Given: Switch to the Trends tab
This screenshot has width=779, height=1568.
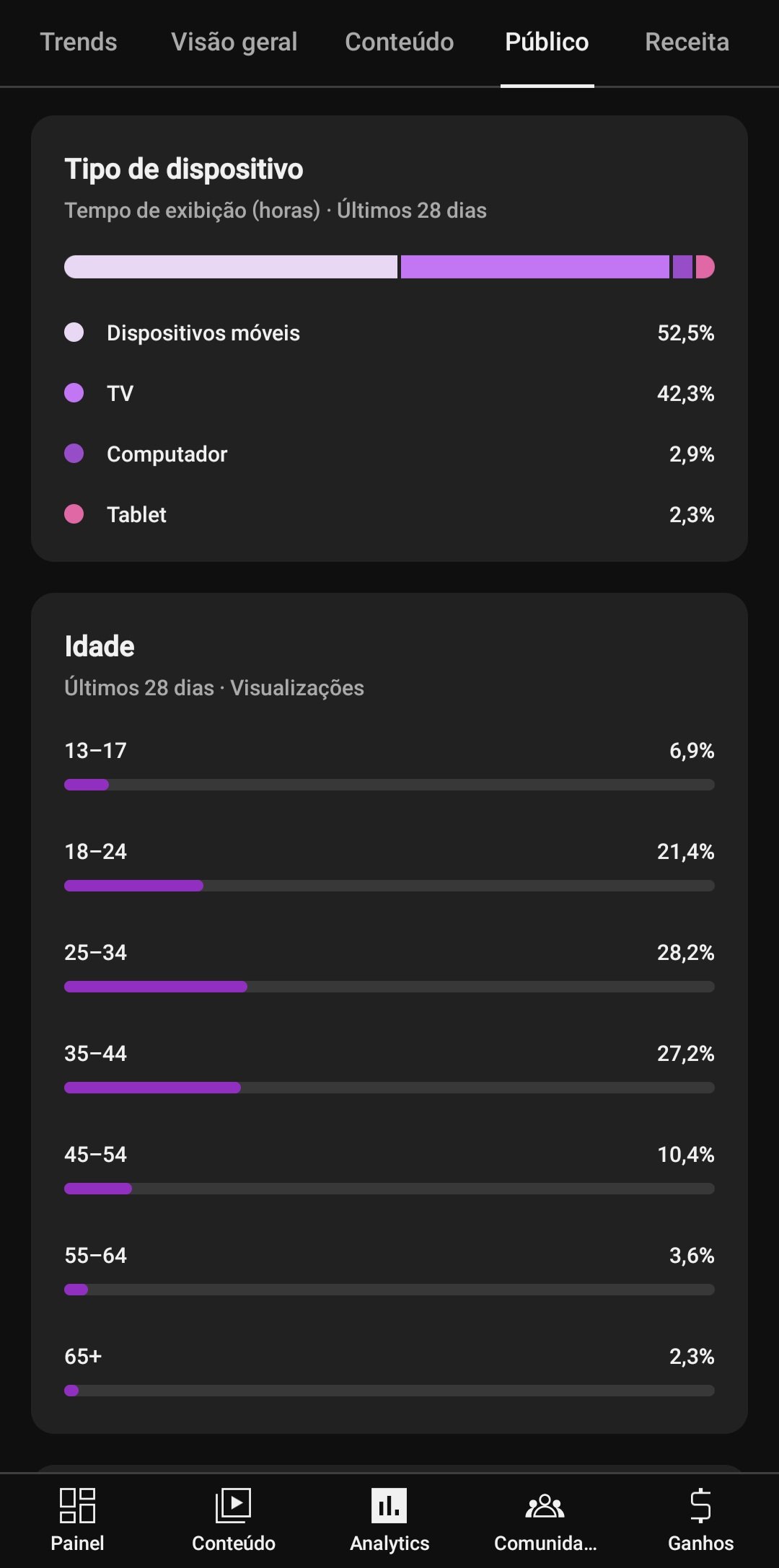Looking at the screenshot, I should [79, 42].
